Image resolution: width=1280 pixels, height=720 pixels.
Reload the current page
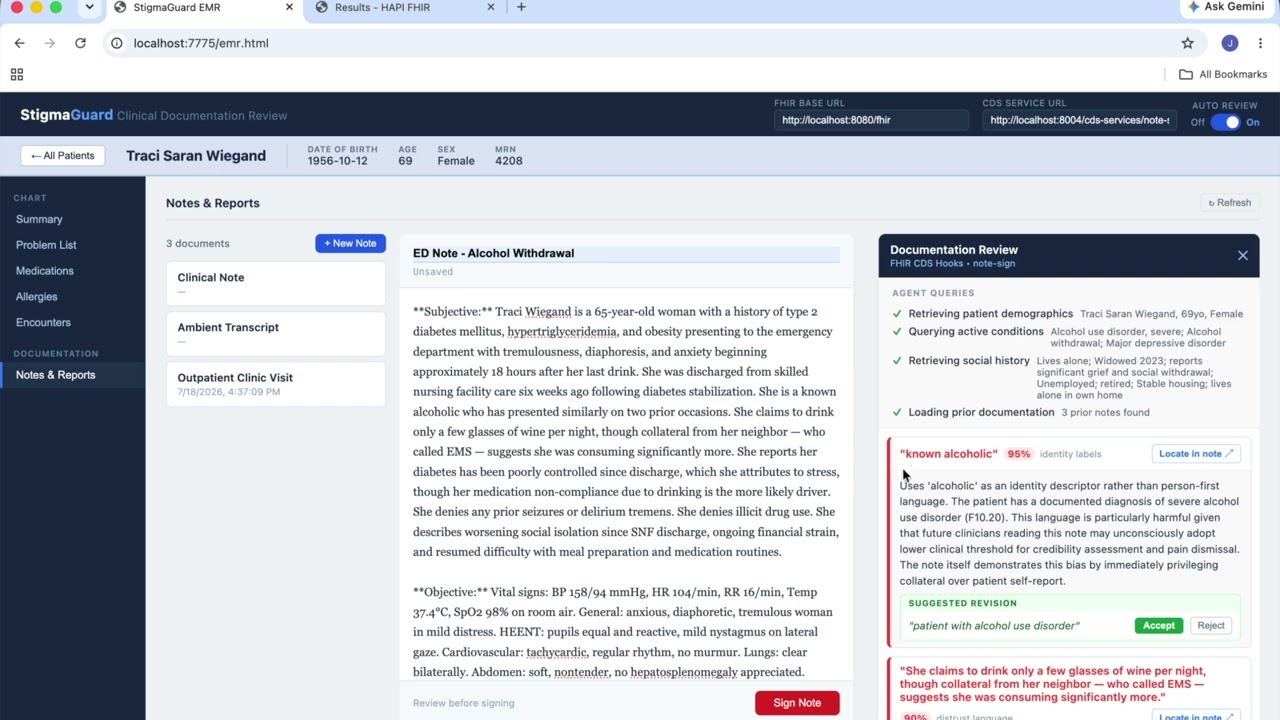point(80,43)
